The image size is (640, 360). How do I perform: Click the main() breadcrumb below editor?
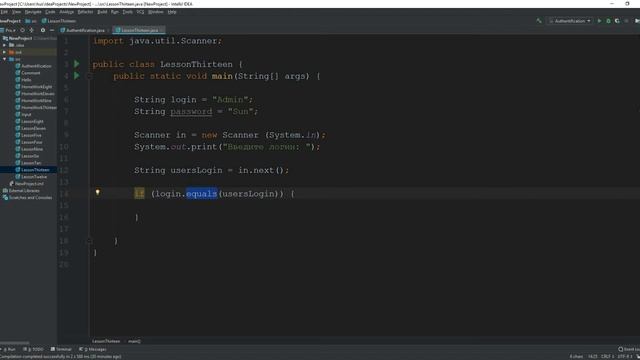[x=134, y=341]
